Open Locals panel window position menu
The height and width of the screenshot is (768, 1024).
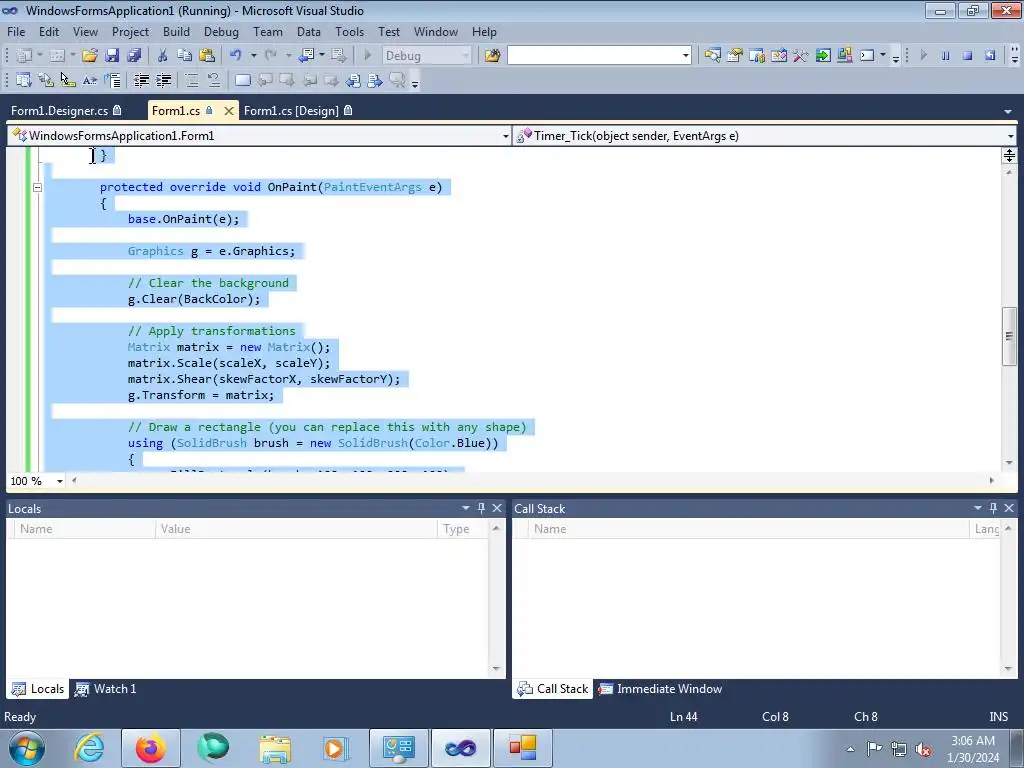point(466,508)
